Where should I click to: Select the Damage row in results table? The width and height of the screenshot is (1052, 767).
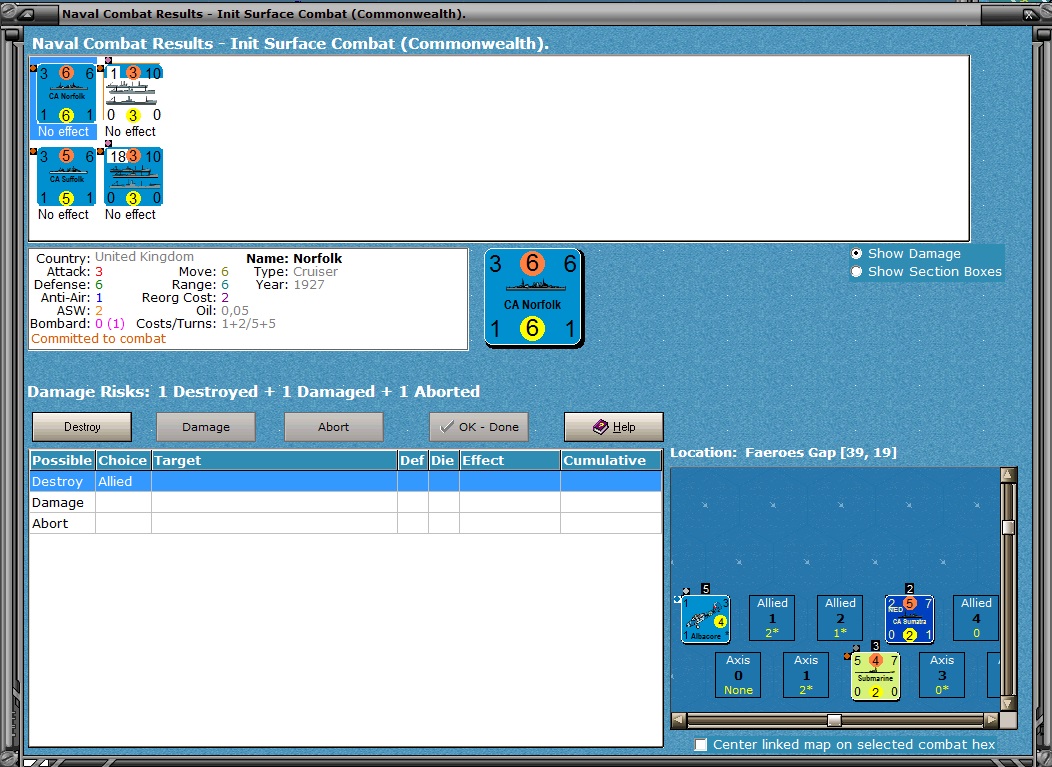(345, 503)
